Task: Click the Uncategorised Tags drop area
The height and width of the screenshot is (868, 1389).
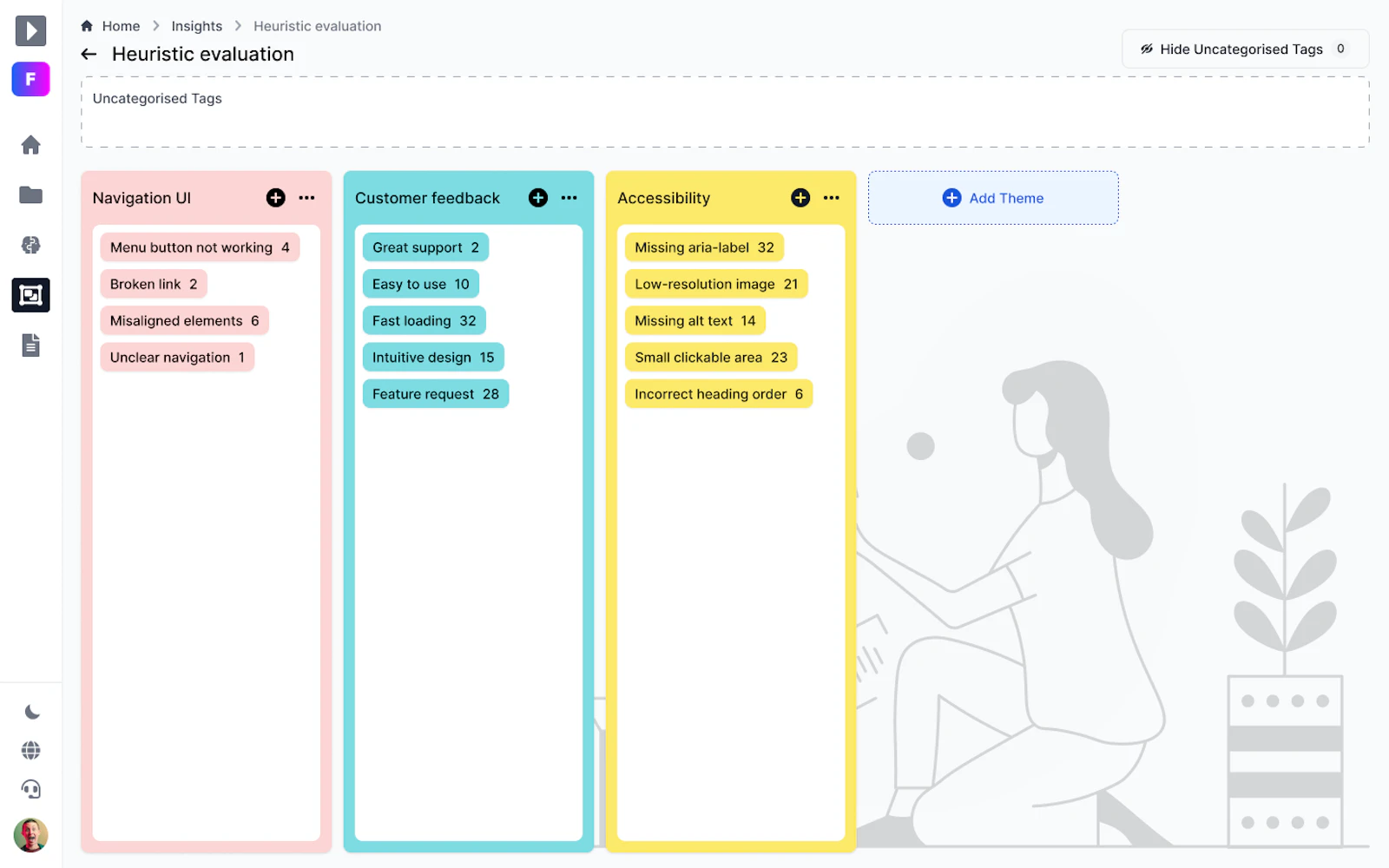Action: point(725,112)
